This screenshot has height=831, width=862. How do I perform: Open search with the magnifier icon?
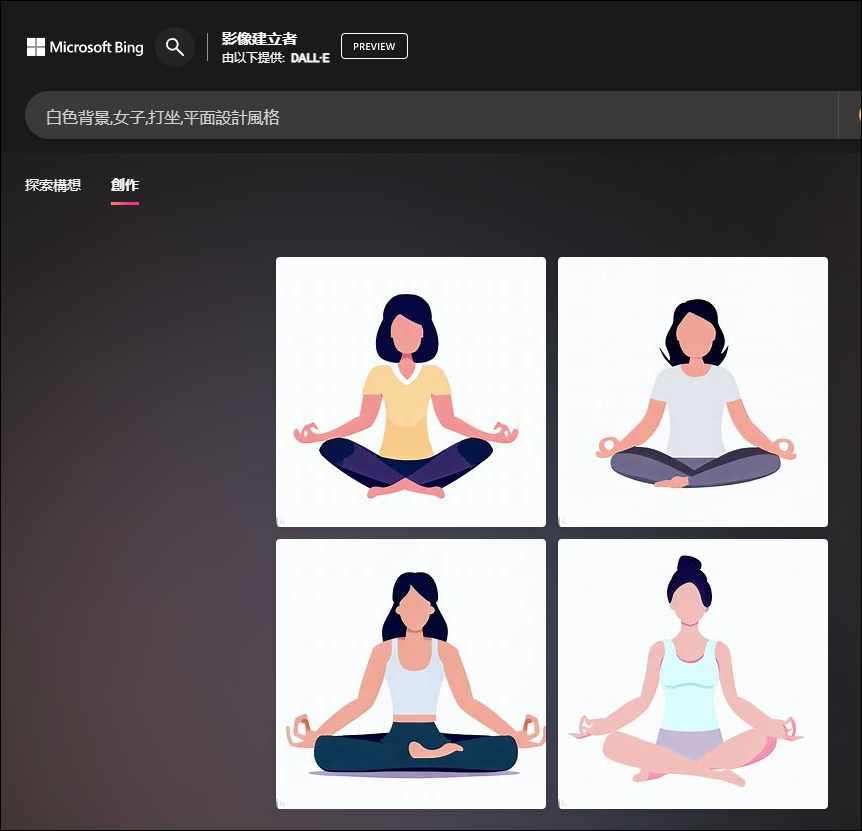point(175,47)
